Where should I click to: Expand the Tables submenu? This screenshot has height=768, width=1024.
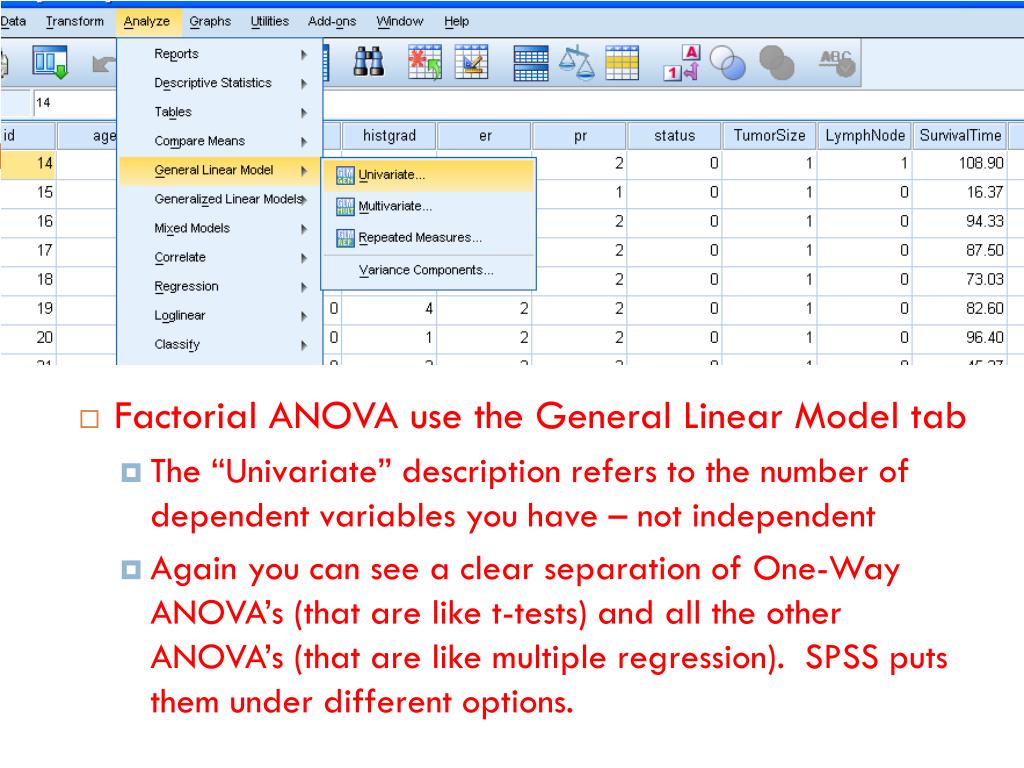pos(219,112)
